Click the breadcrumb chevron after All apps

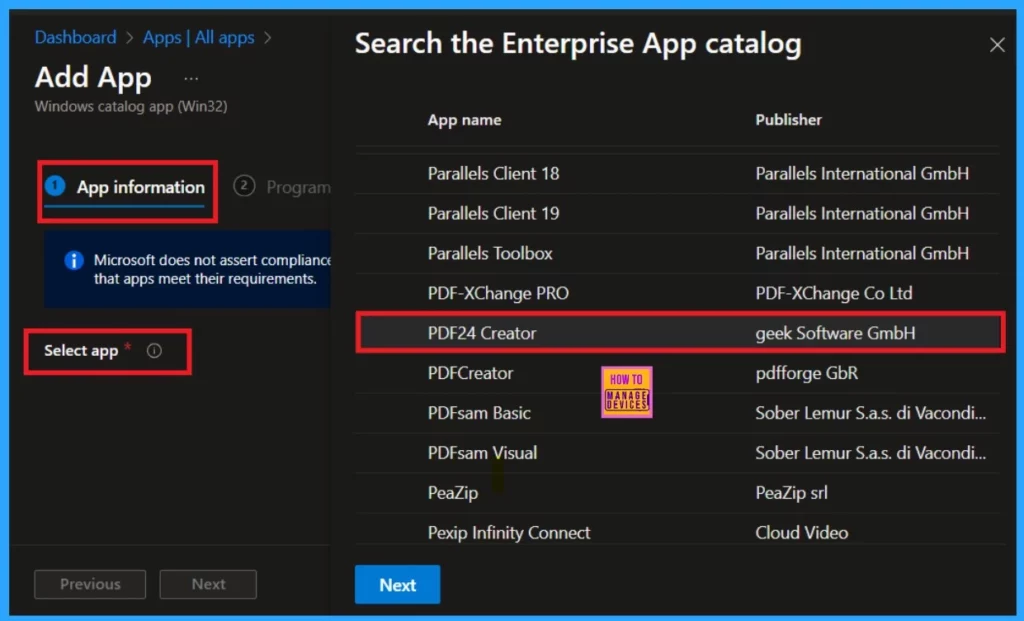267,38
